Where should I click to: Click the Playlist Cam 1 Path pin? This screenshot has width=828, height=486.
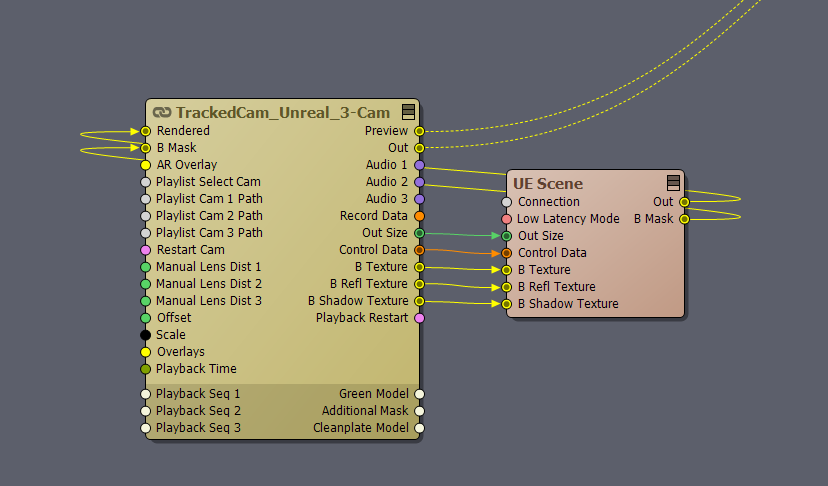click(x=146, y=199)
